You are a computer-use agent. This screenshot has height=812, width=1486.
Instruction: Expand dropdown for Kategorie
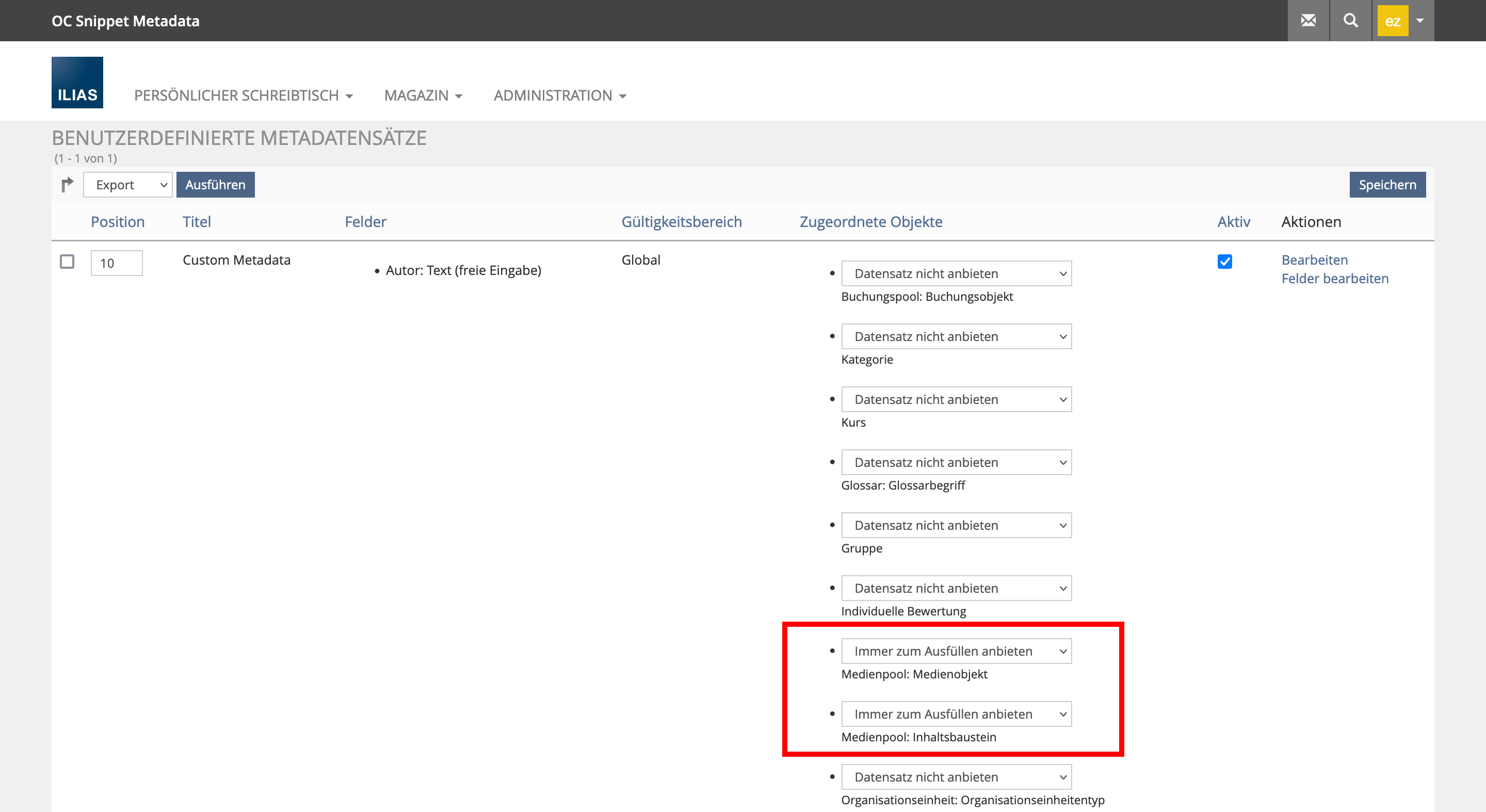coord(956,336)
